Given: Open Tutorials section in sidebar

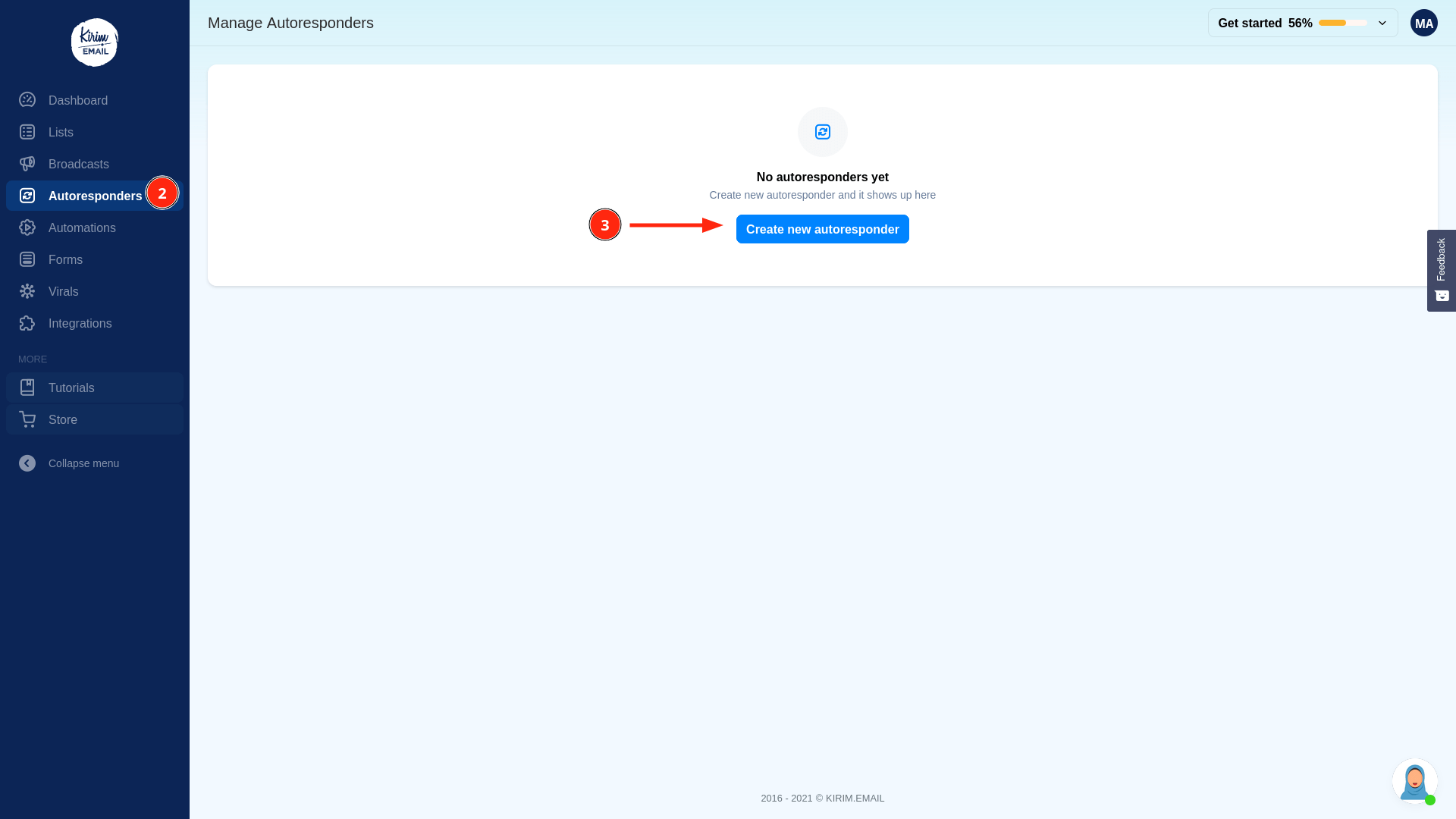Looking at the screenshot, I should [94, 387].
